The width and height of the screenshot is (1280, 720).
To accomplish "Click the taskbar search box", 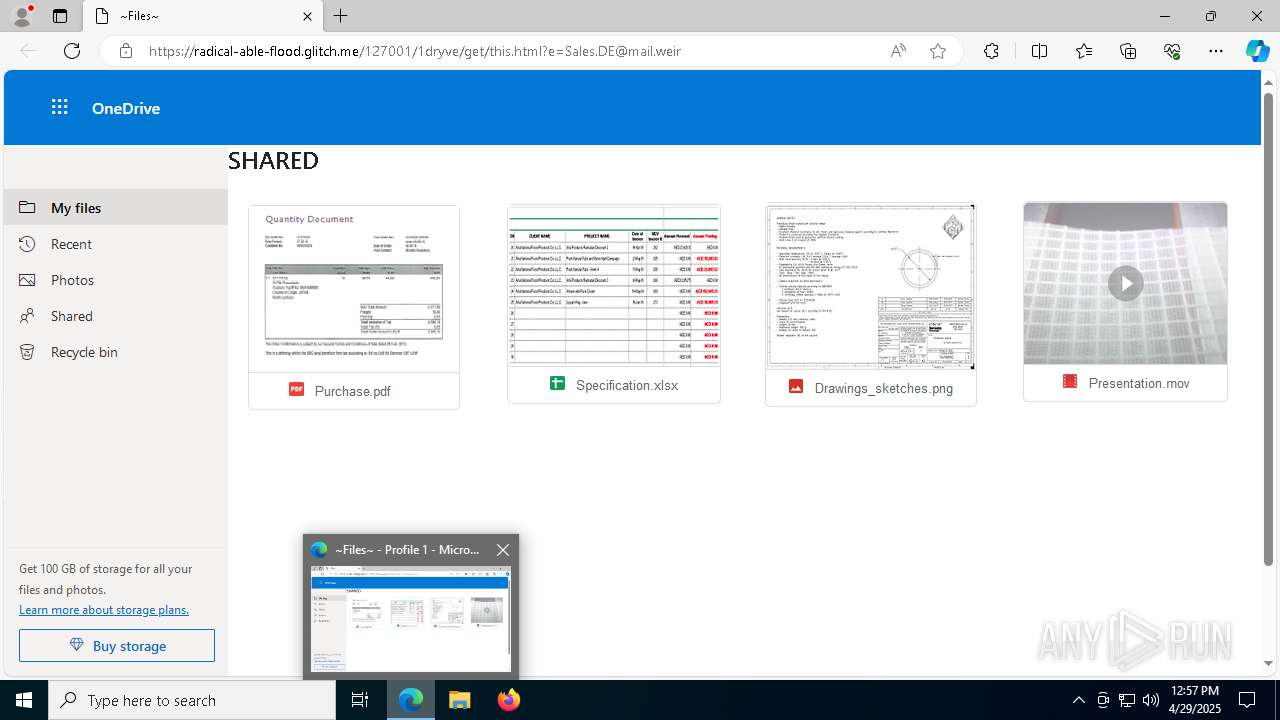I will [x=192, y=700].
